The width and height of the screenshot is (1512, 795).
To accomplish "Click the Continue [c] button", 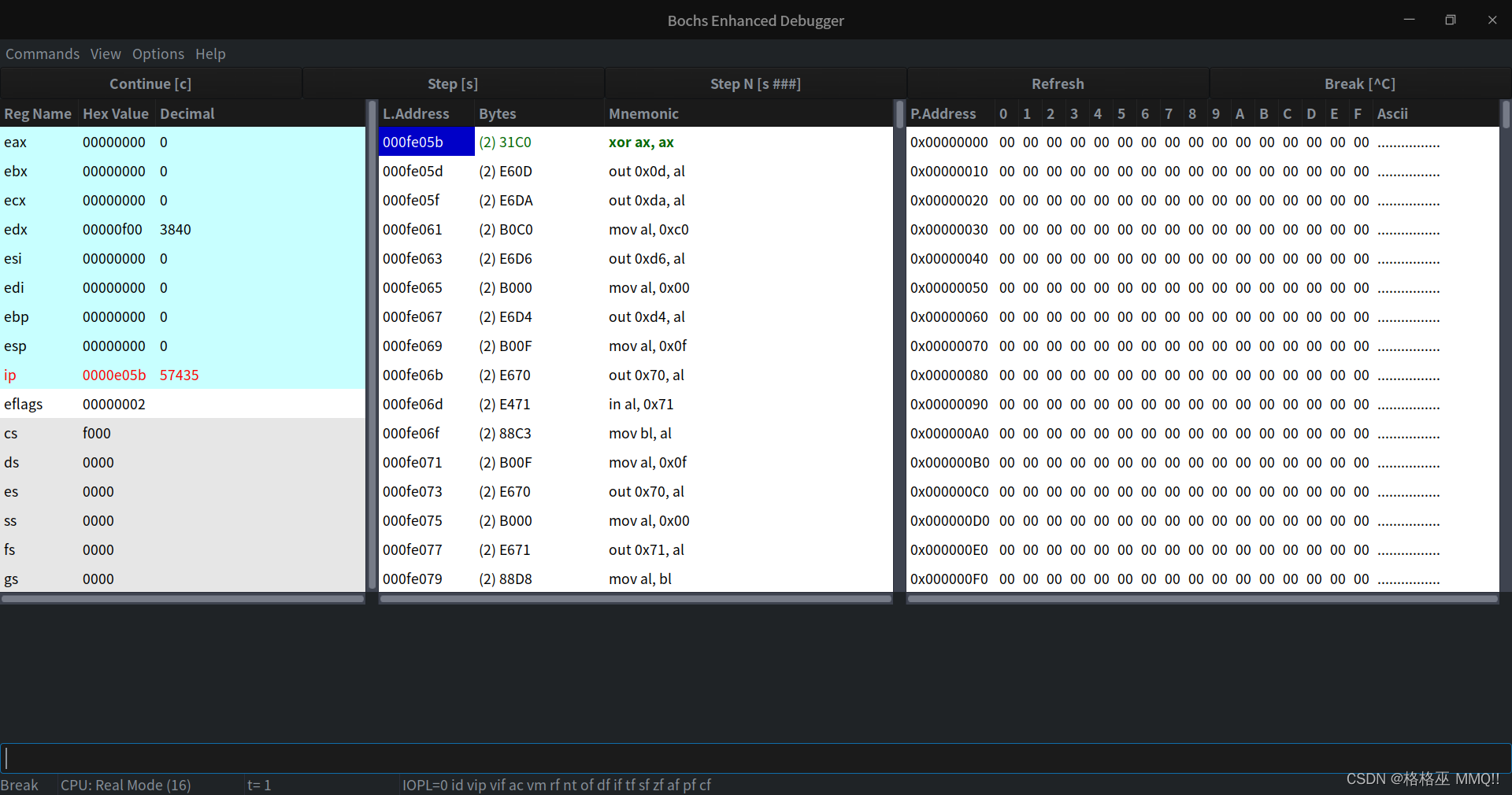I will 150,83.
